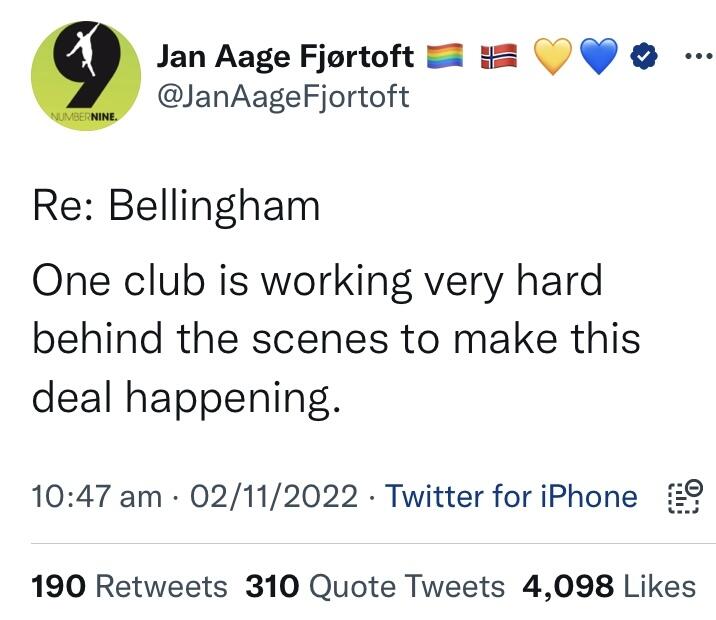This screenshot has height=620, width=716.
Task: Click the "deal happening." tweet line
Action: click(187, 398)
